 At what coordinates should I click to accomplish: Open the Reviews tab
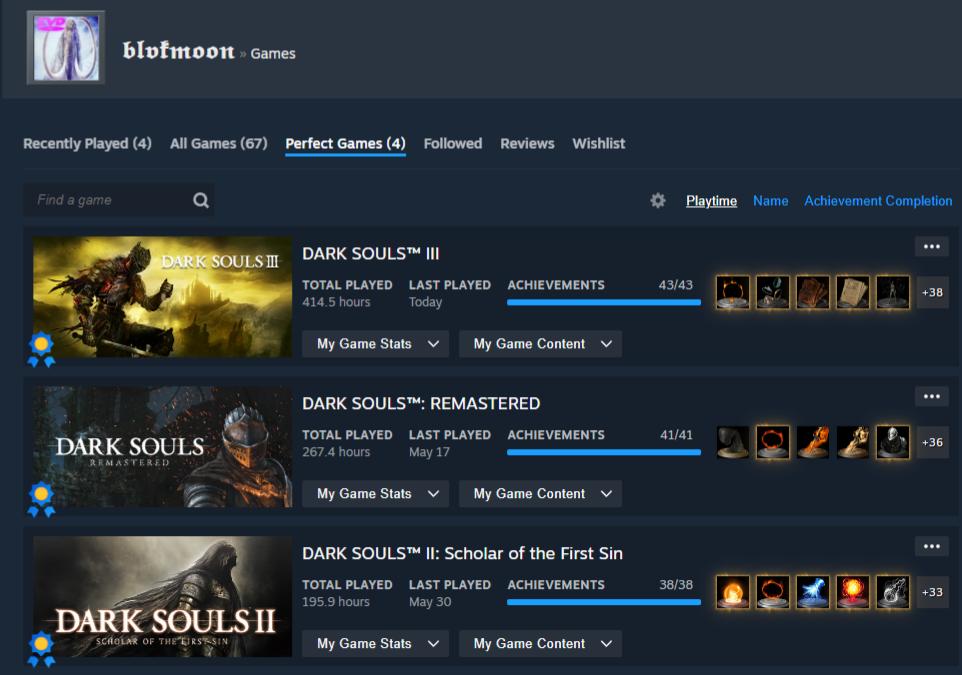tap(527, 144)
